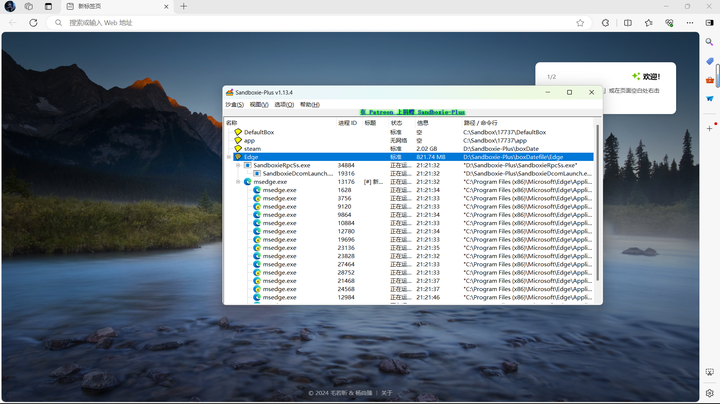Open the favorites list icon
The image size is (720, 404).
648,23
